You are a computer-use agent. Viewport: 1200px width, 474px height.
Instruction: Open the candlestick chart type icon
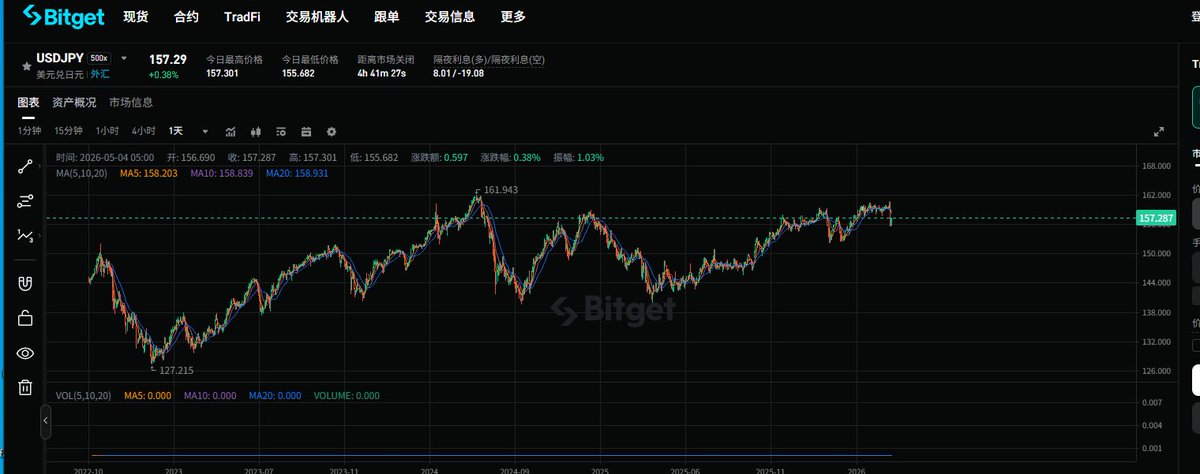pyautogui.click(x=255, y=131)
